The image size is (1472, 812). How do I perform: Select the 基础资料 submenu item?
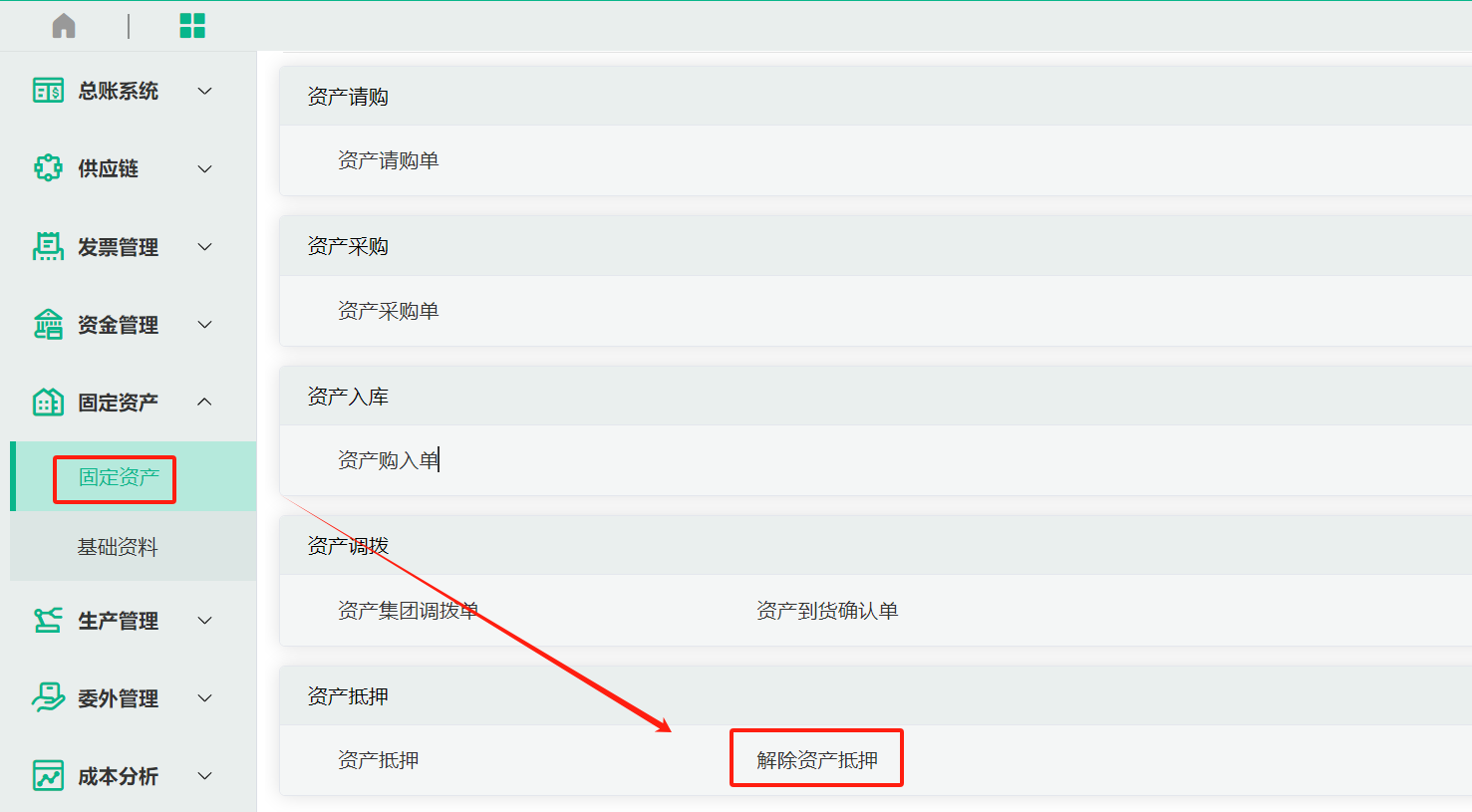pos(118,547)
